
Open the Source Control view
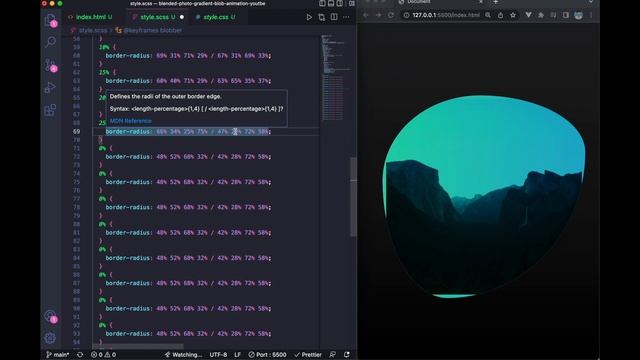51,64
